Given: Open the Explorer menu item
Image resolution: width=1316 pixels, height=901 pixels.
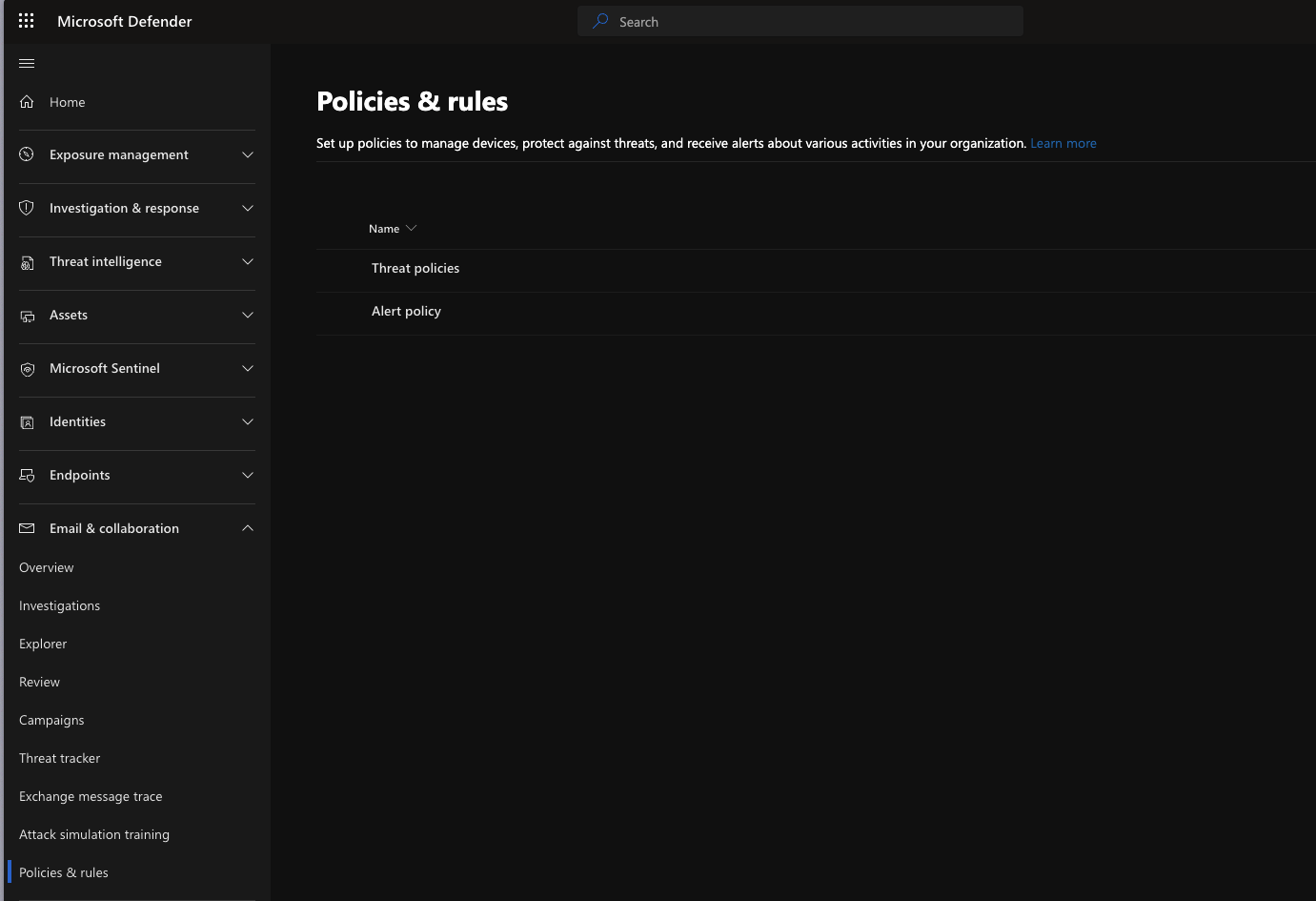Looking at the screenshot, I should (x=43, y=644).
